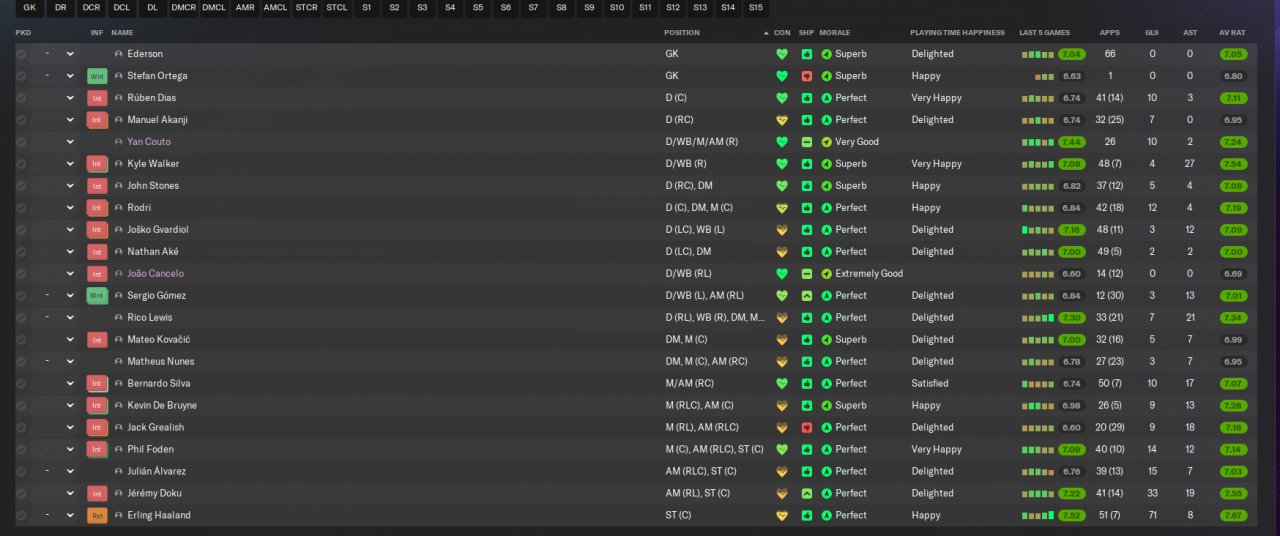Click Yan Couto's yellow match sharpness icon

[x=807, y=142]
